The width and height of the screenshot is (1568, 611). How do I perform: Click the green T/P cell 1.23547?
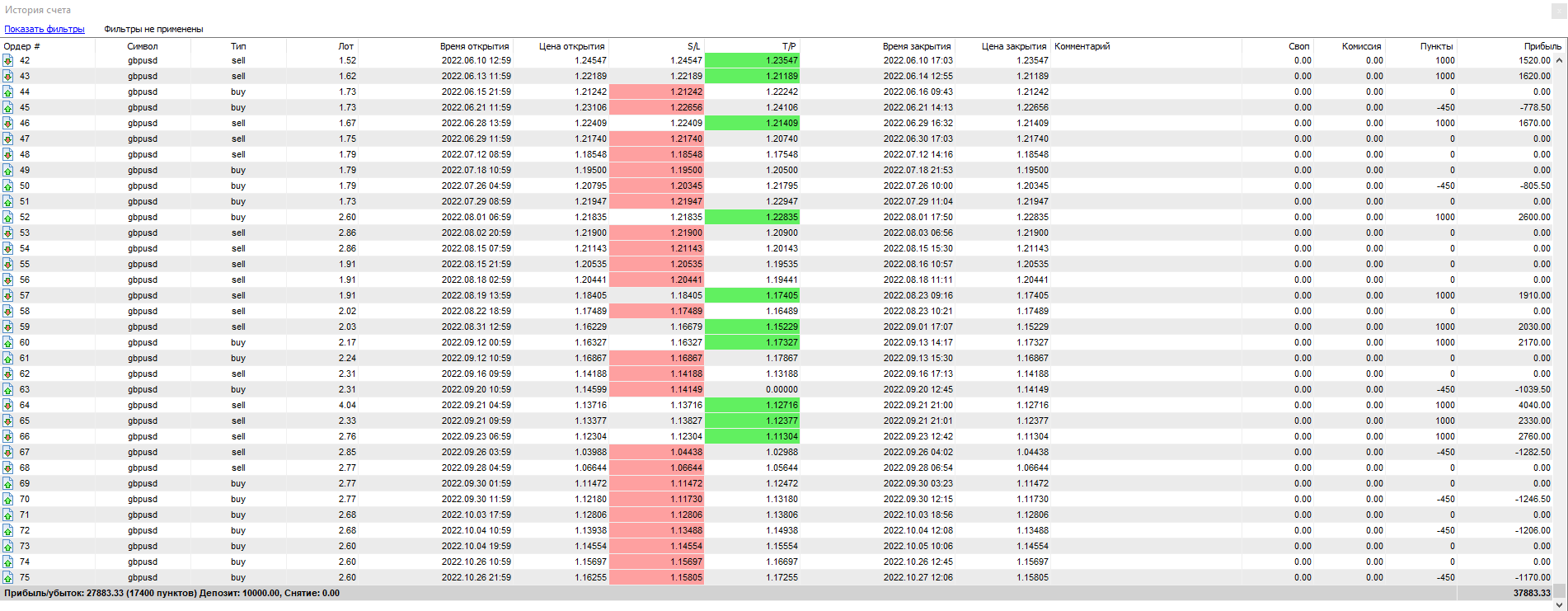(x=752, y=60)
